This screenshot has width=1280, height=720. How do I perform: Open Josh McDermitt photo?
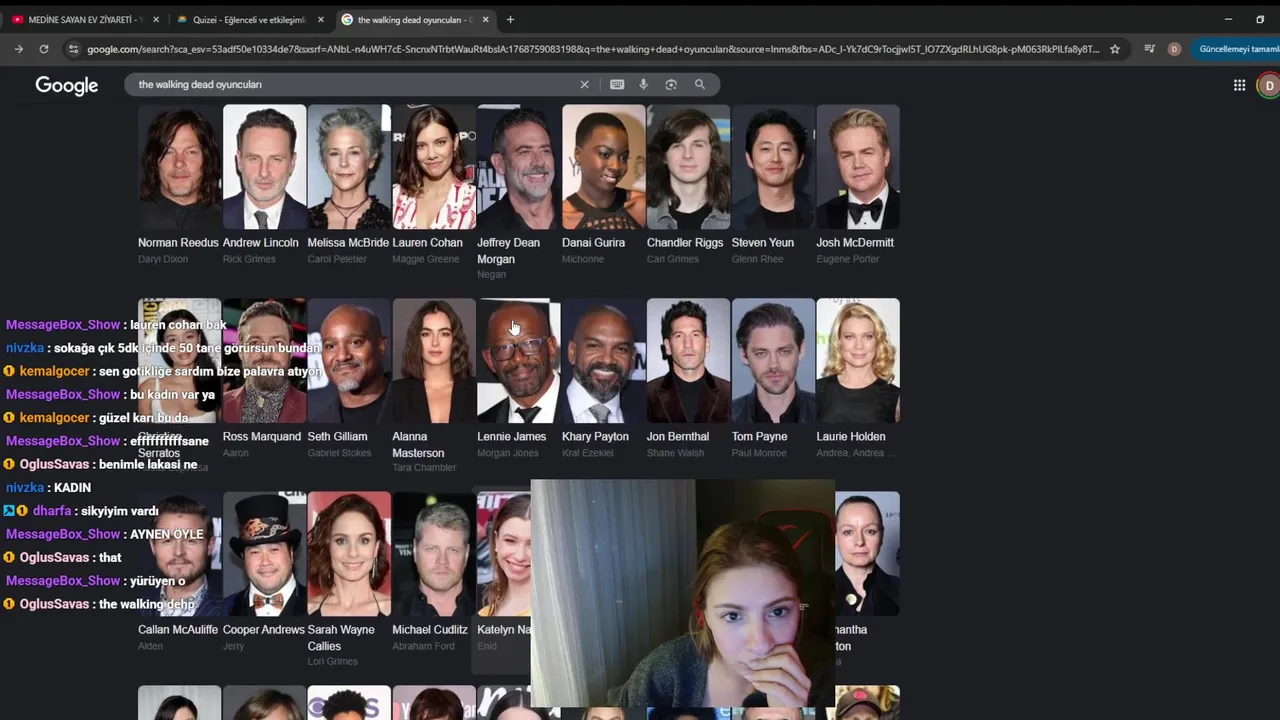[858, 167]
